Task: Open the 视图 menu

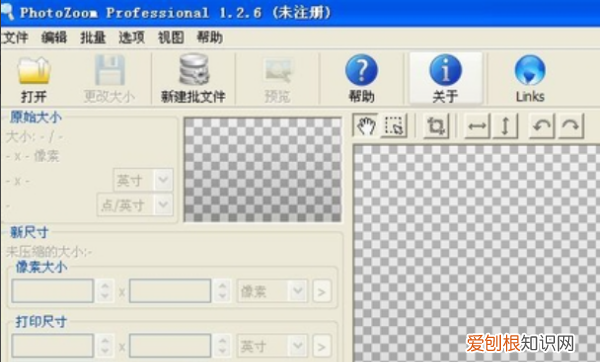Action: click(171, 38)
